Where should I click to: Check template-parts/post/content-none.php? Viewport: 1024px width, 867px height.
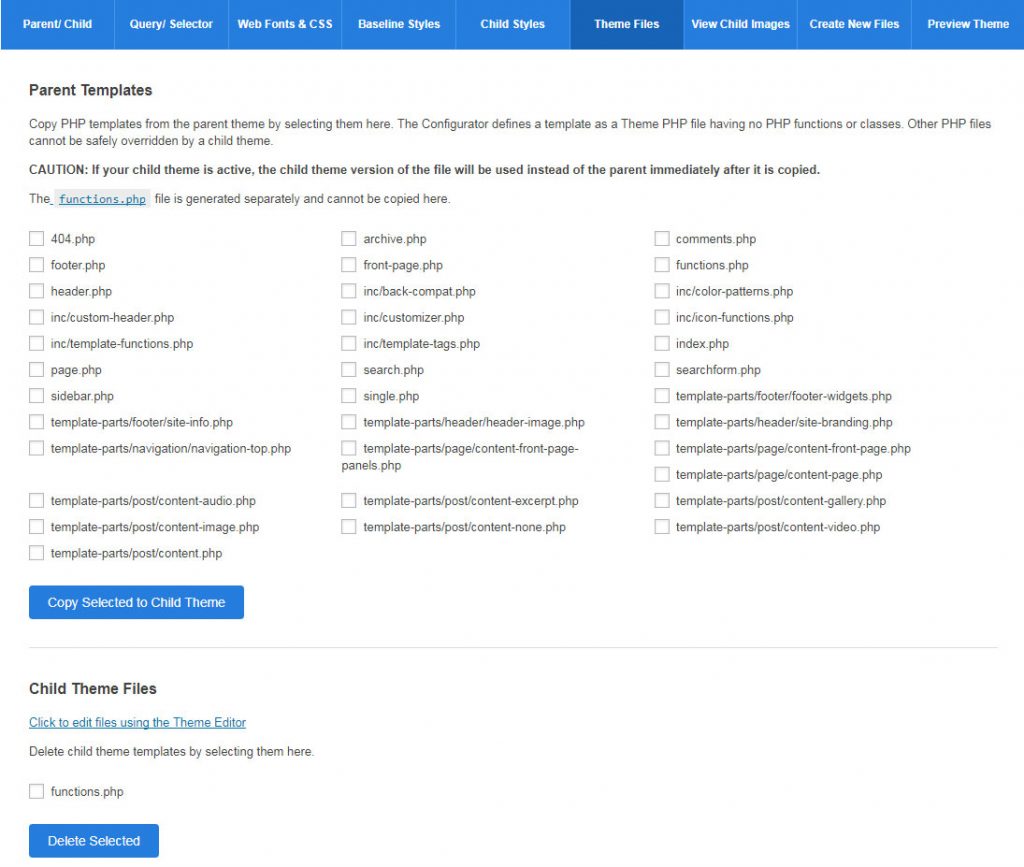349,526
